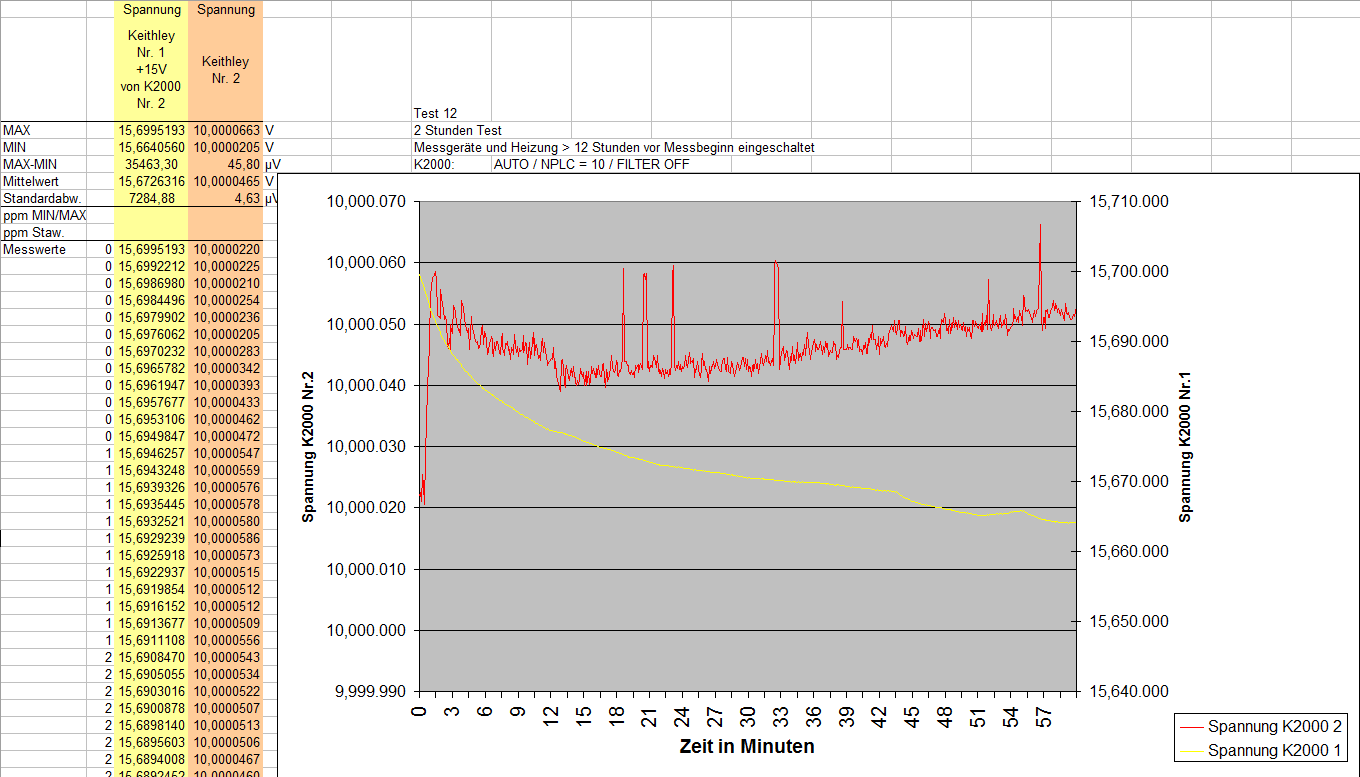The width and height of the screenshot is (1360, 777).
Task: Click the MAX-MIN value 35463,30 cell
Action: point(151,164)
